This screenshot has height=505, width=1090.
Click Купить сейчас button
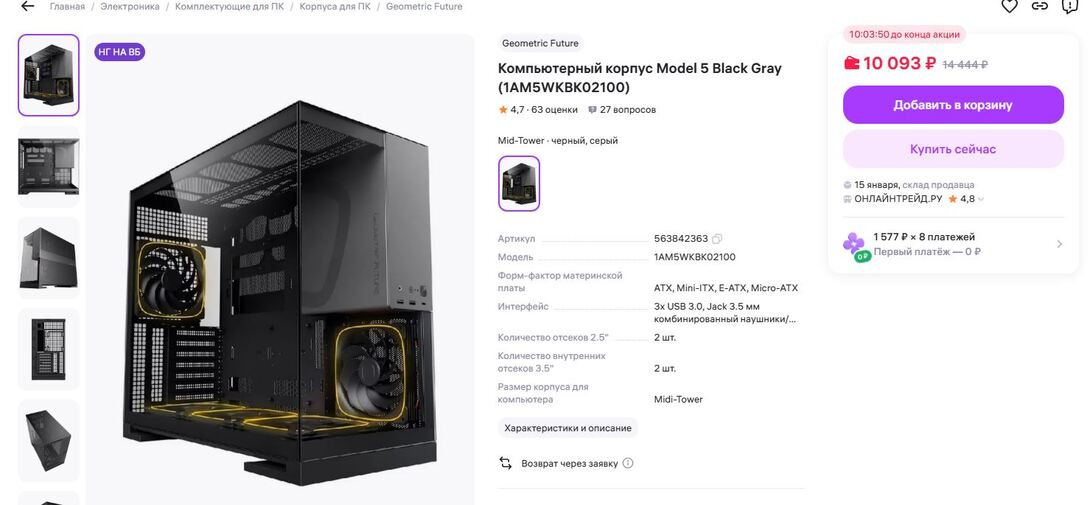(x=953, y=149)
